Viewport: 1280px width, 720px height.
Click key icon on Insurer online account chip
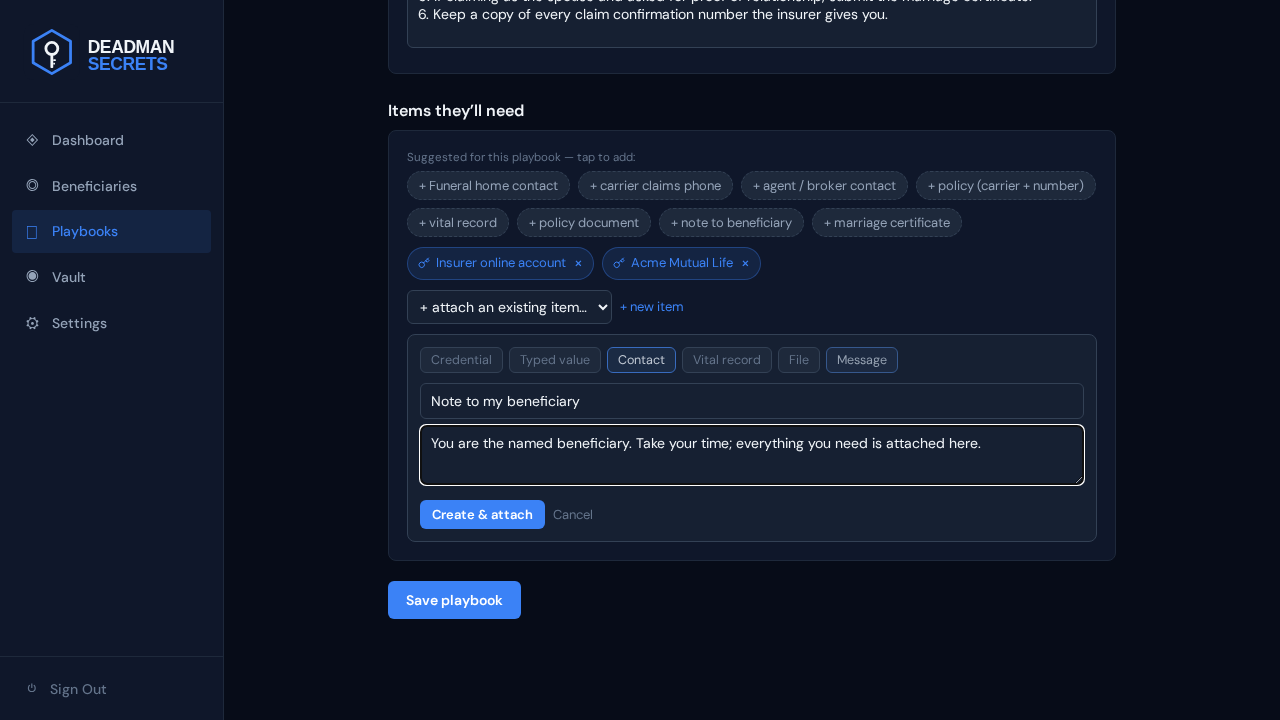tap(424, 263)
